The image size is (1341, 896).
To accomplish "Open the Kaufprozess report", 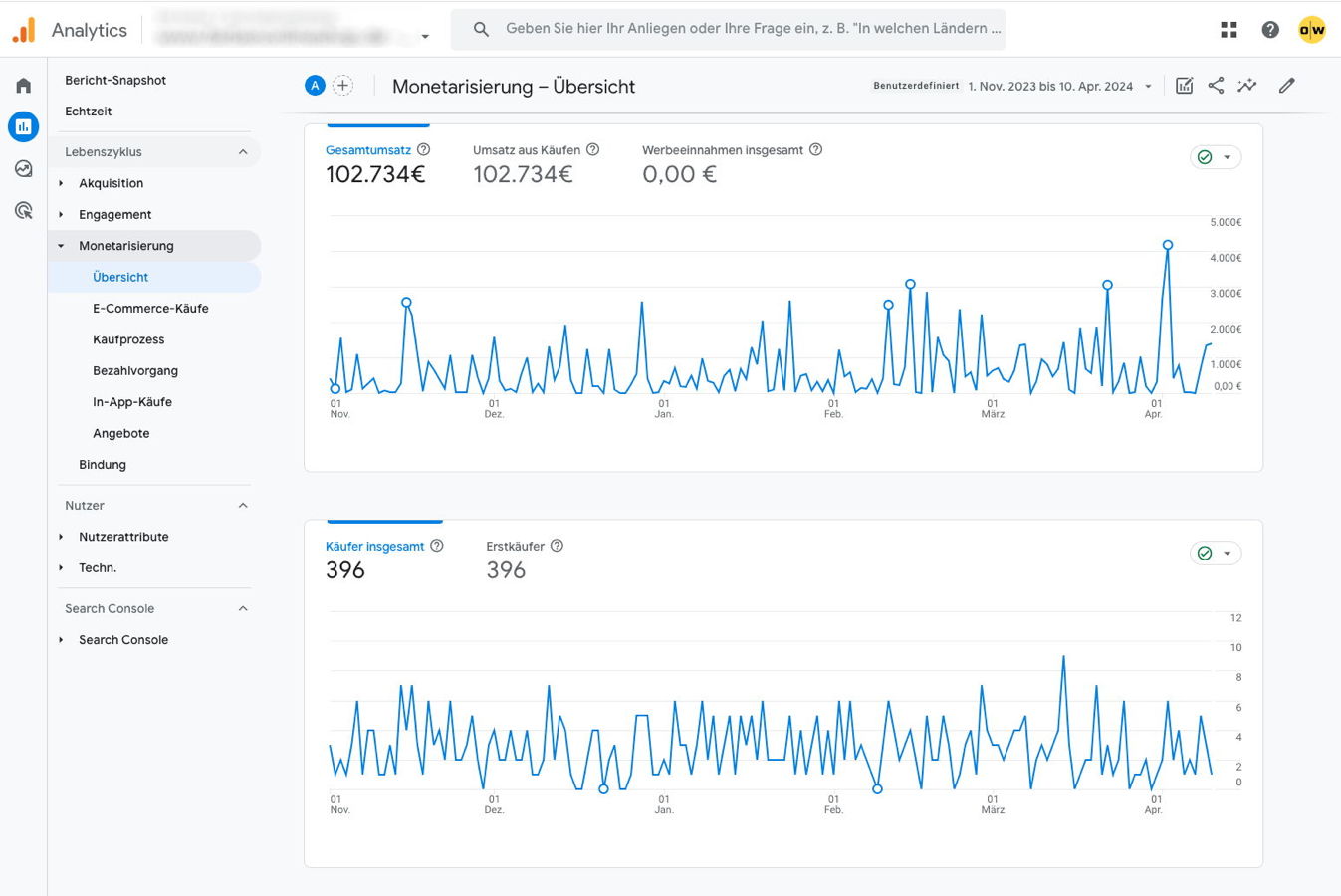I will click(128, 339).
